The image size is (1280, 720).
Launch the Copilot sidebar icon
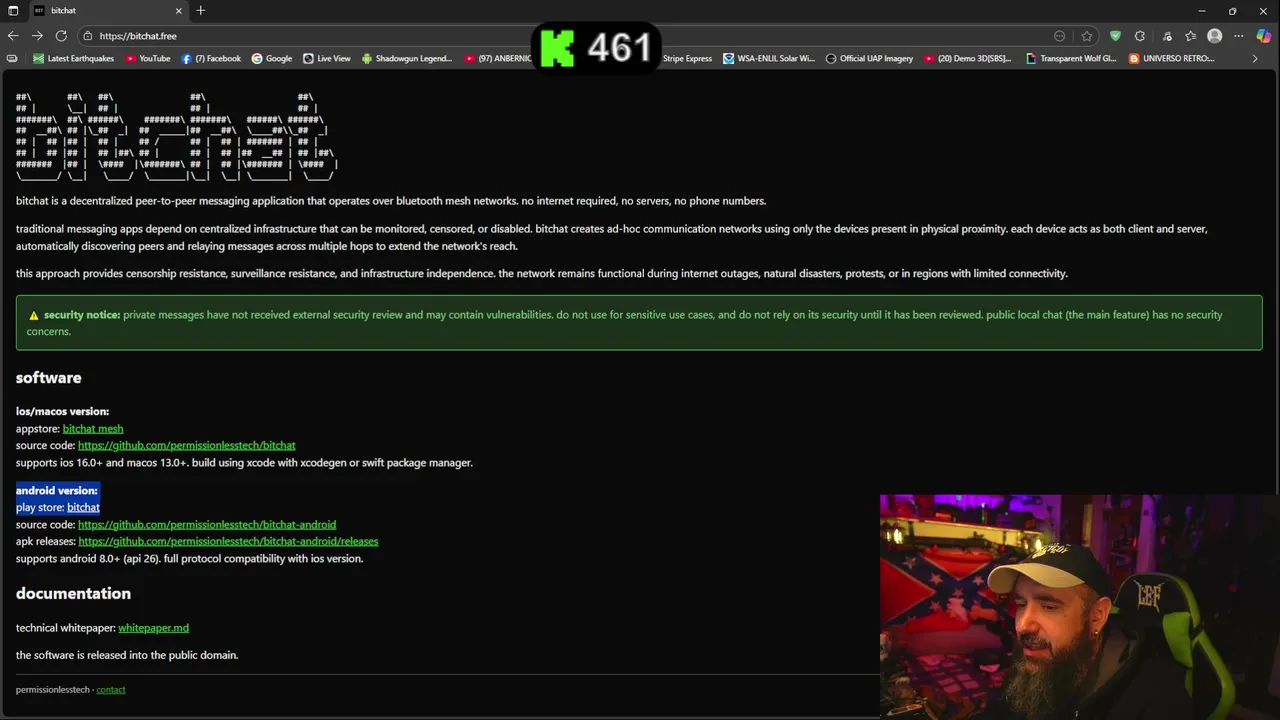[x=1264, y=36]
